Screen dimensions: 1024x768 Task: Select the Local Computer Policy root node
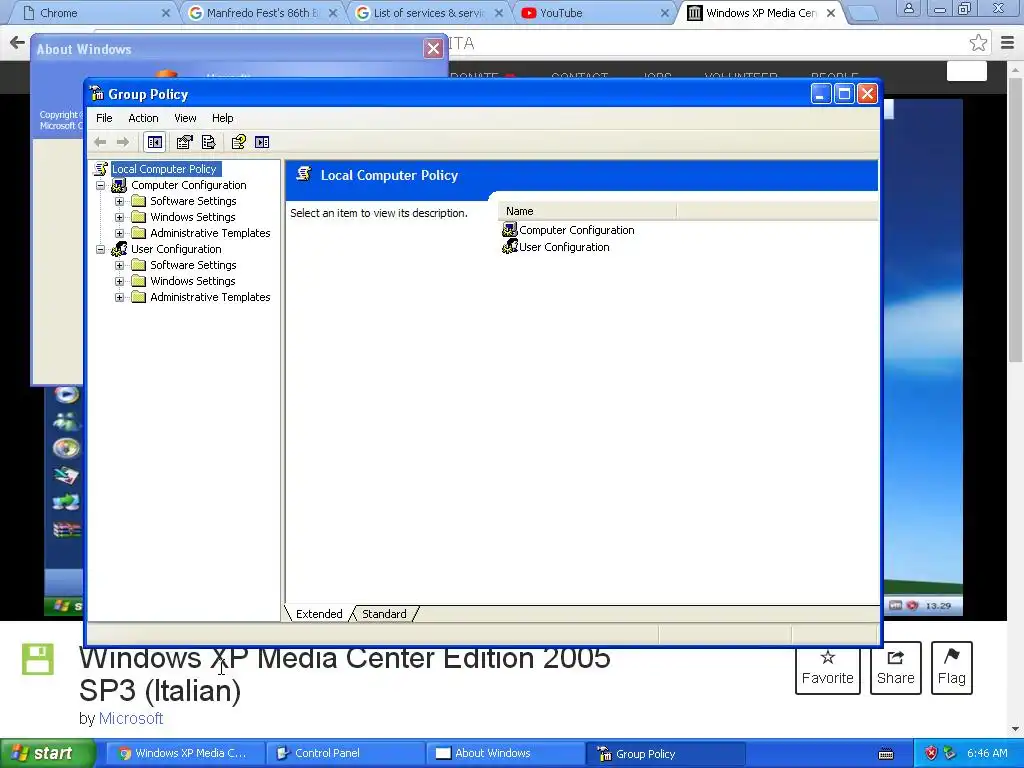pyautogui.click(x=164, y=169)
